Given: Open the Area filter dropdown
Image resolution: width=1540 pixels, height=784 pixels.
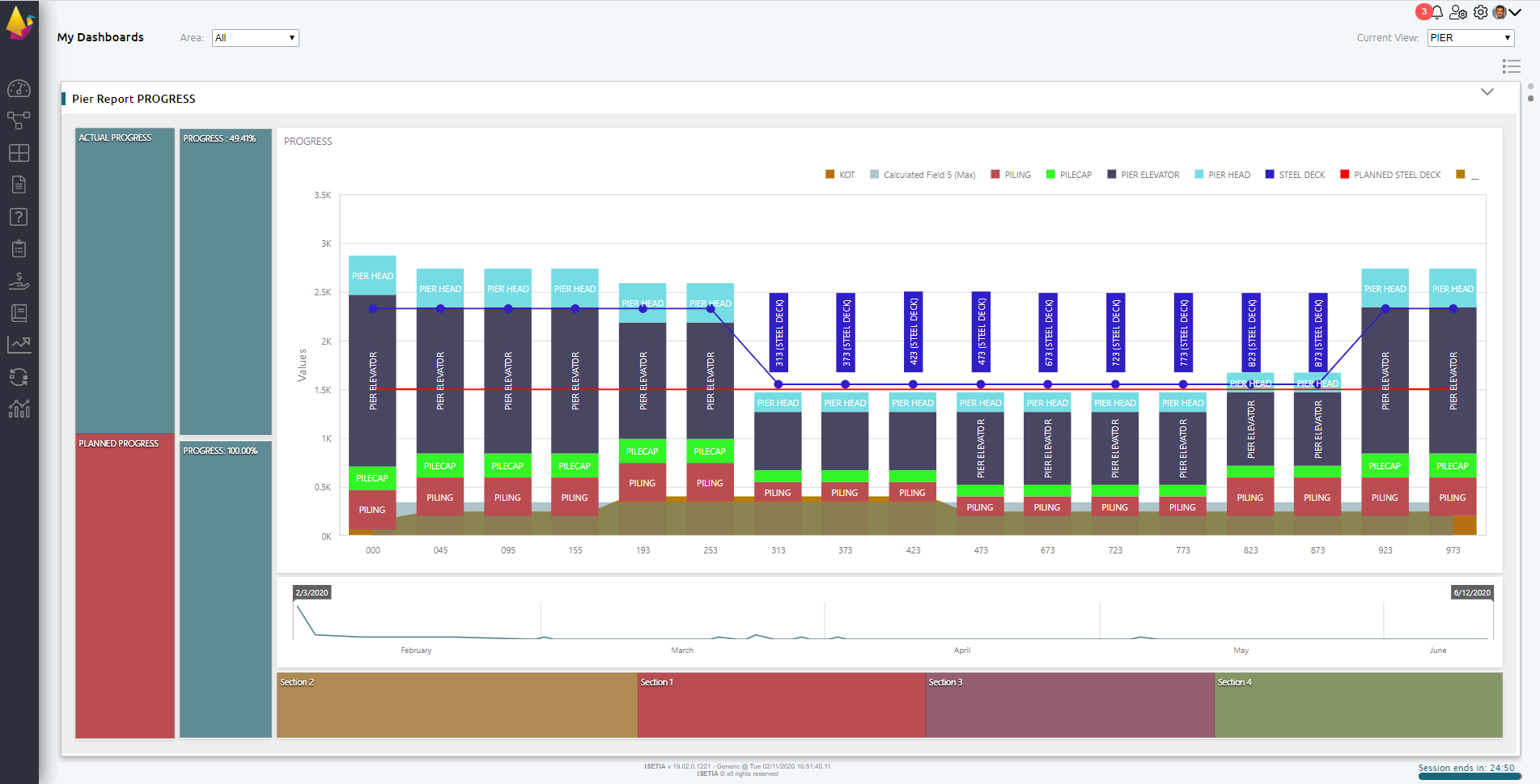Looking at the screenshot, I should coord(255,37).
